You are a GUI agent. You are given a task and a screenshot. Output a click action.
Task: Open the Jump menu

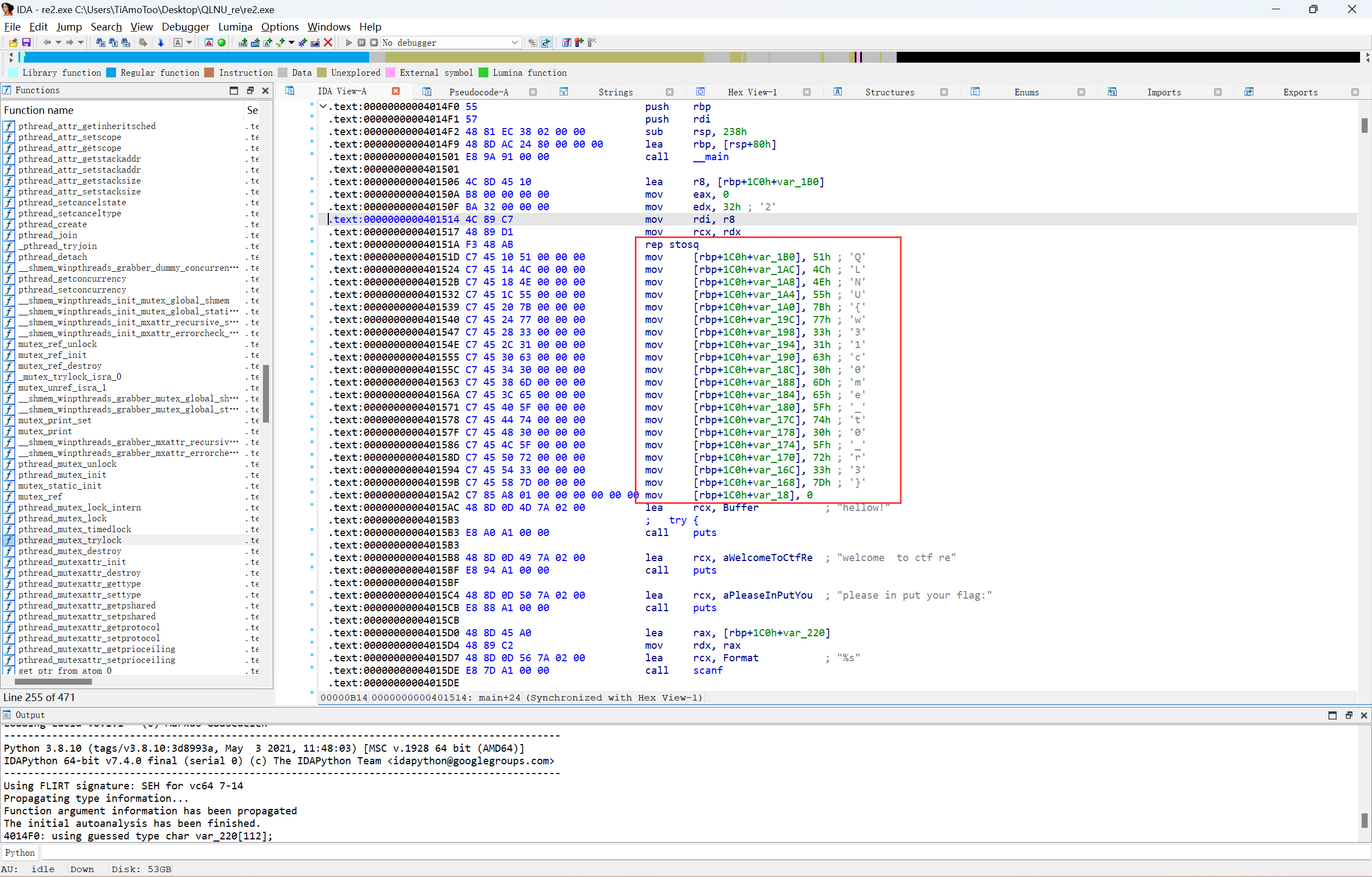(69, 27)
